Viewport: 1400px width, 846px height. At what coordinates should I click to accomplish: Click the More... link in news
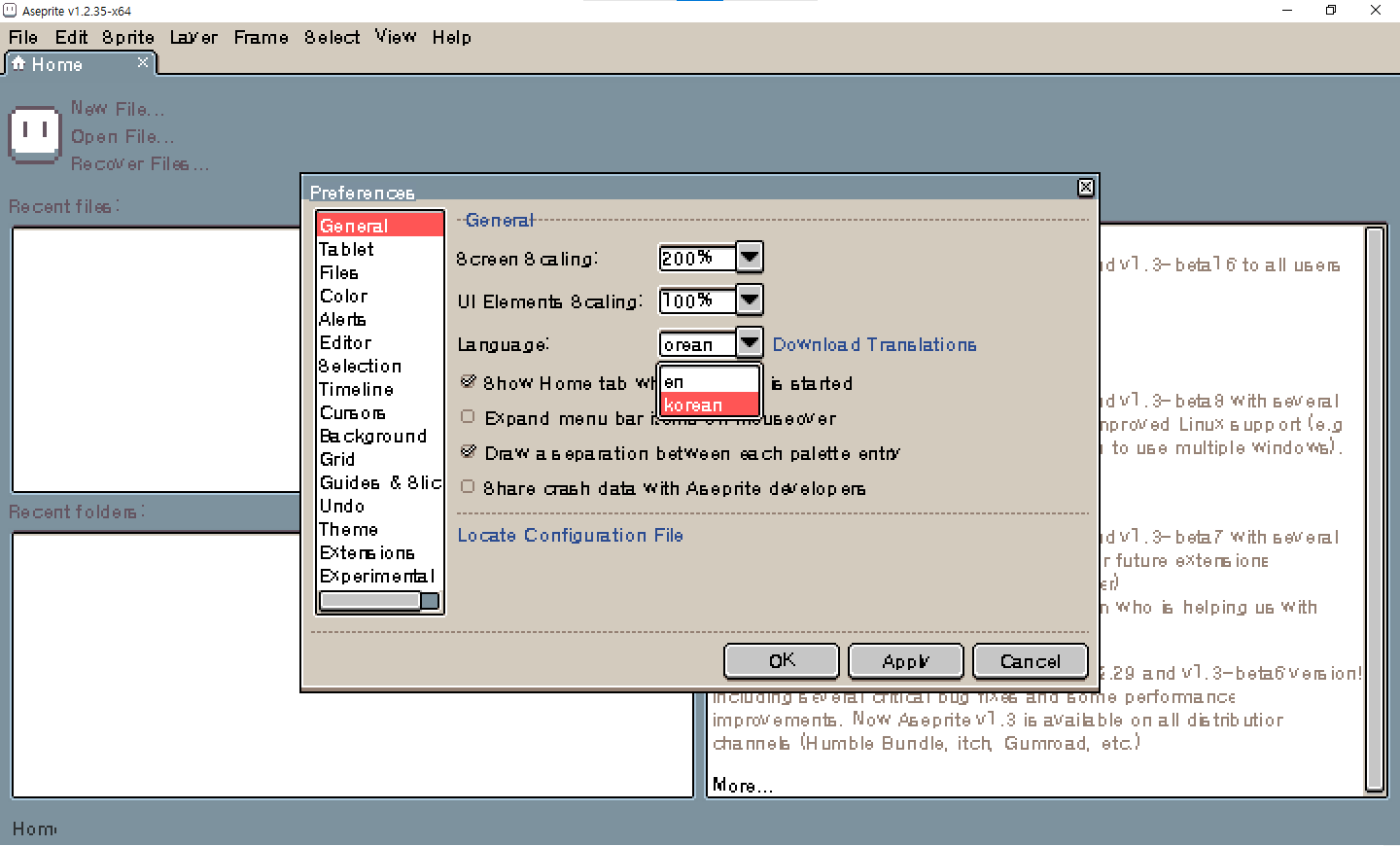coord(743,785)
